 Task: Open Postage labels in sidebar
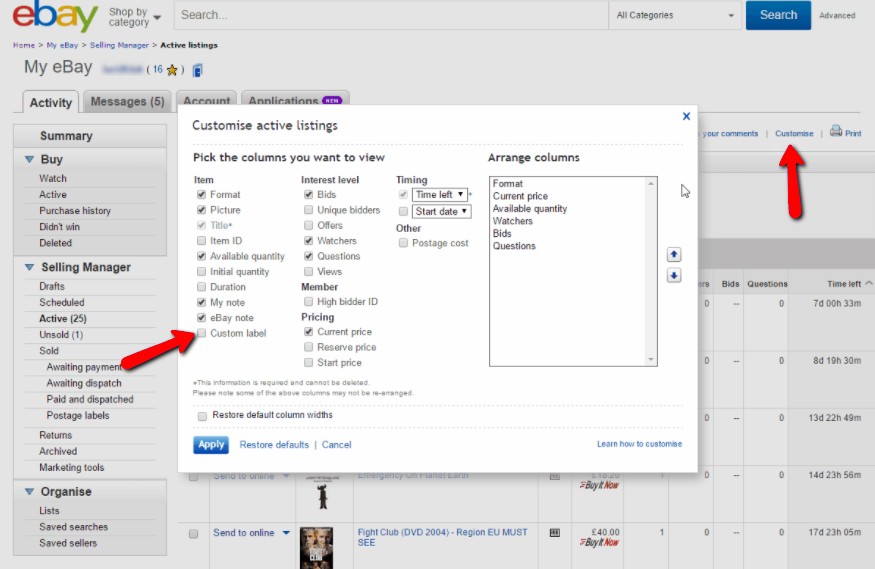pyautogui.click(x=78, y=416)
